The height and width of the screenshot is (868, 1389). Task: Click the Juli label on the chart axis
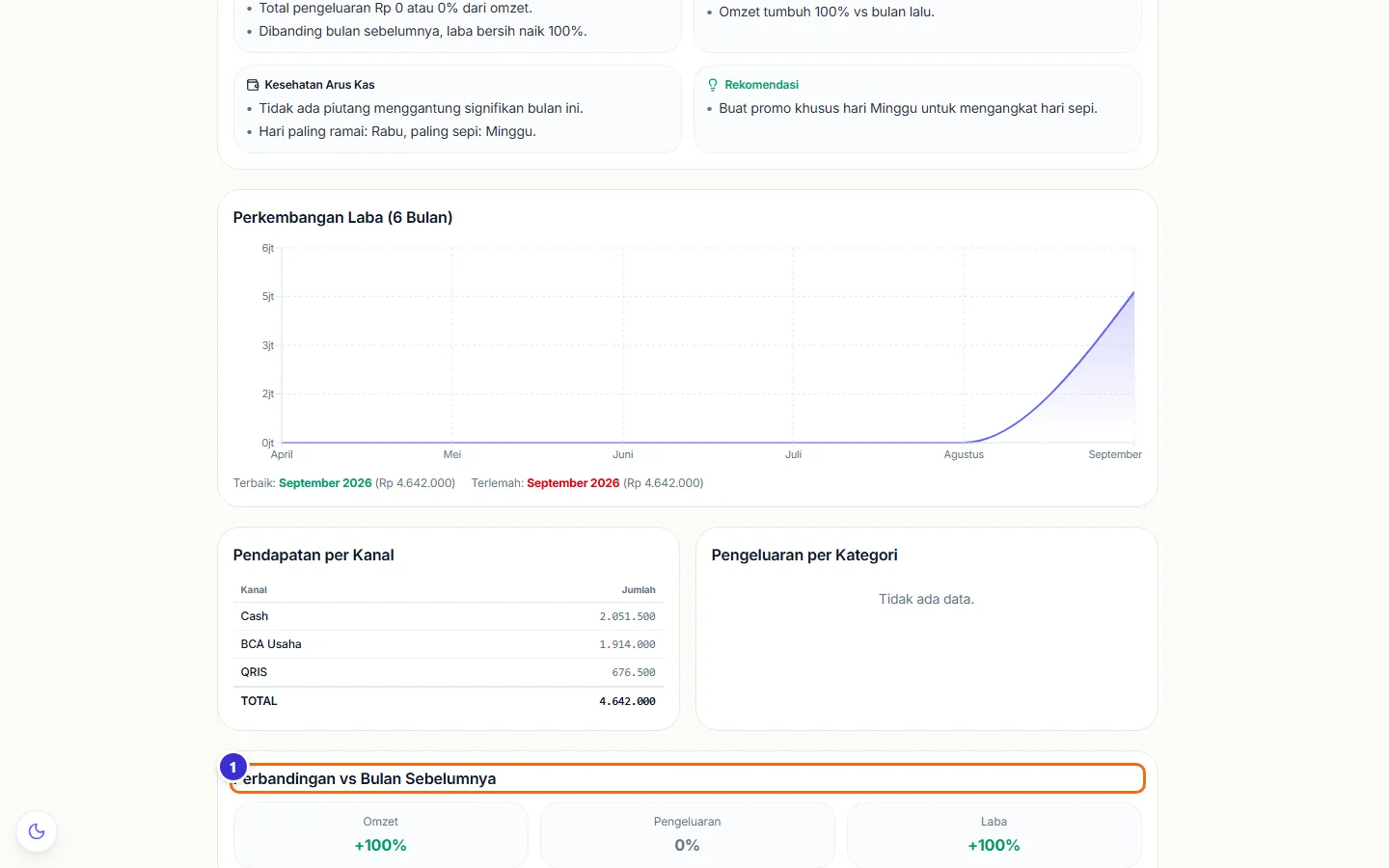793,454
